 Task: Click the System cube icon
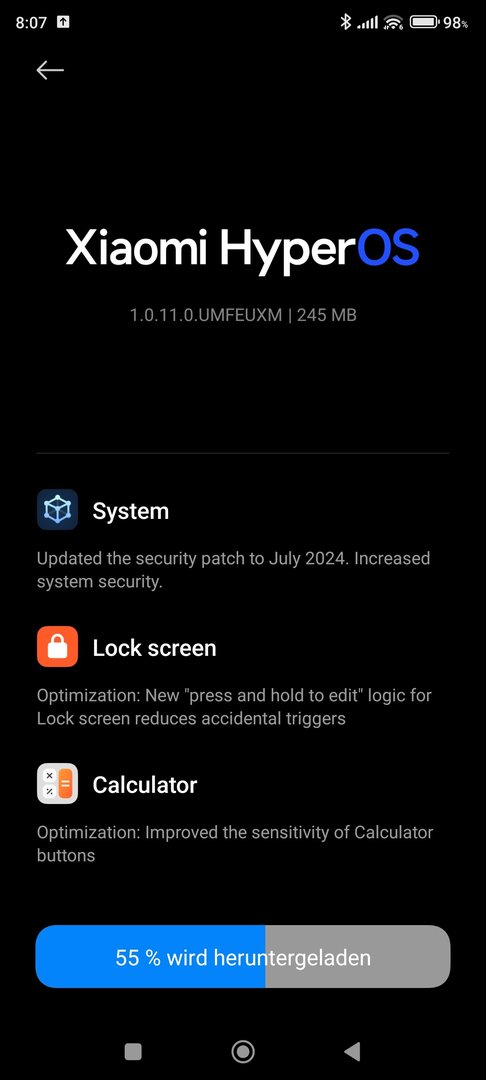point(57,510)
